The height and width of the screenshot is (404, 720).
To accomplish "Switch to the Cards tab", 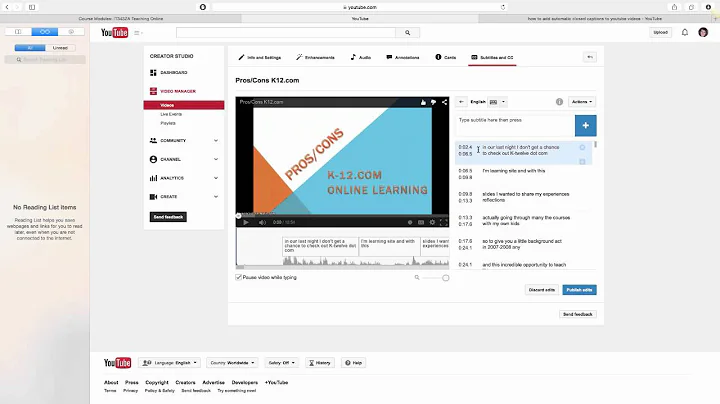I will click(445, 57).
